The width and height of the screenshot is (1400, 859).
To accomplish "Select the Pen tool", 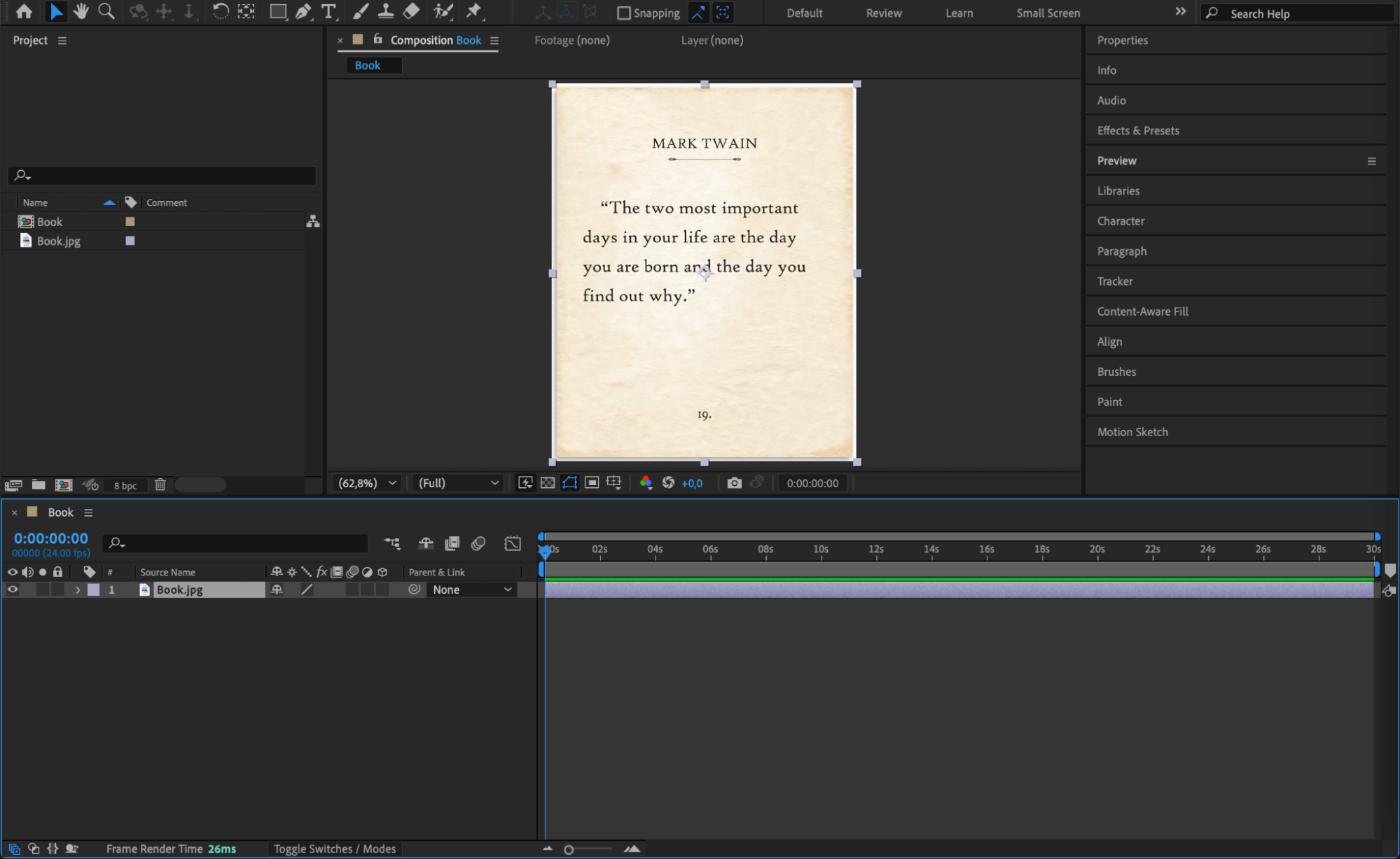I will 303,11.
